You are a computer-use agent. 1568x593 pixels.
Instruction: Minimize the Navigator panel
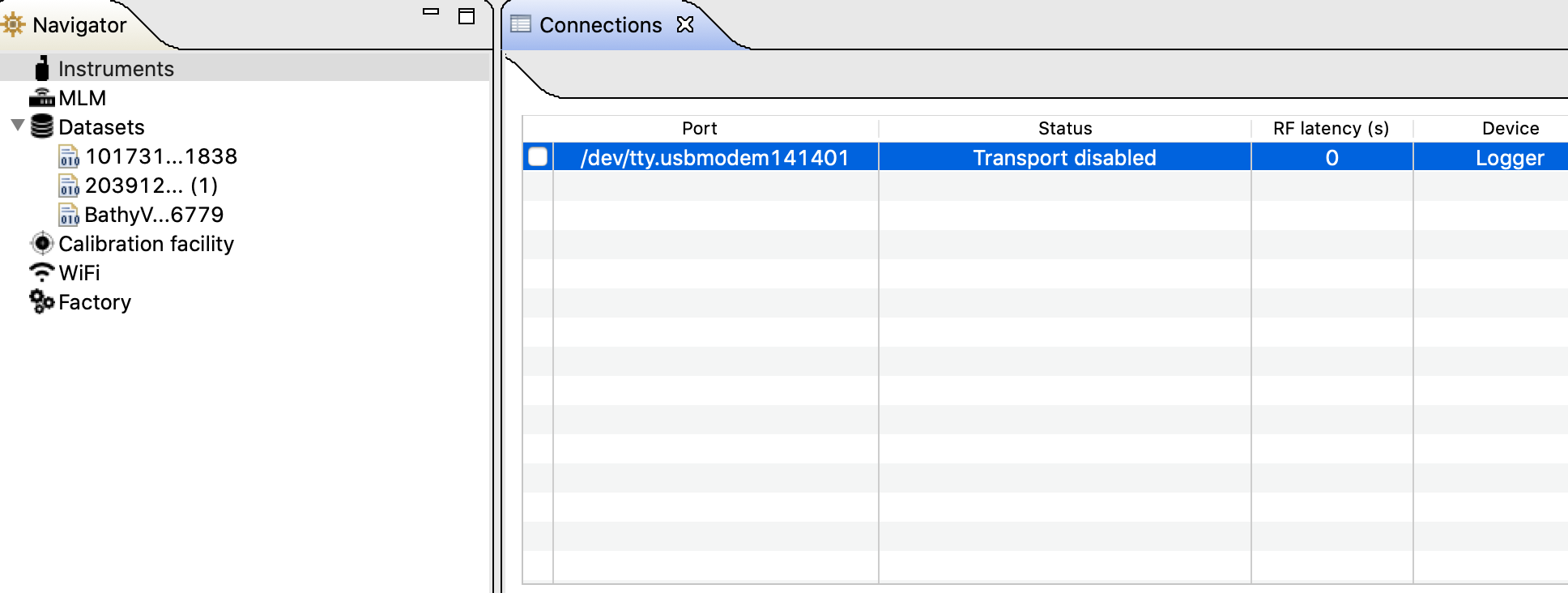[431, 12]
